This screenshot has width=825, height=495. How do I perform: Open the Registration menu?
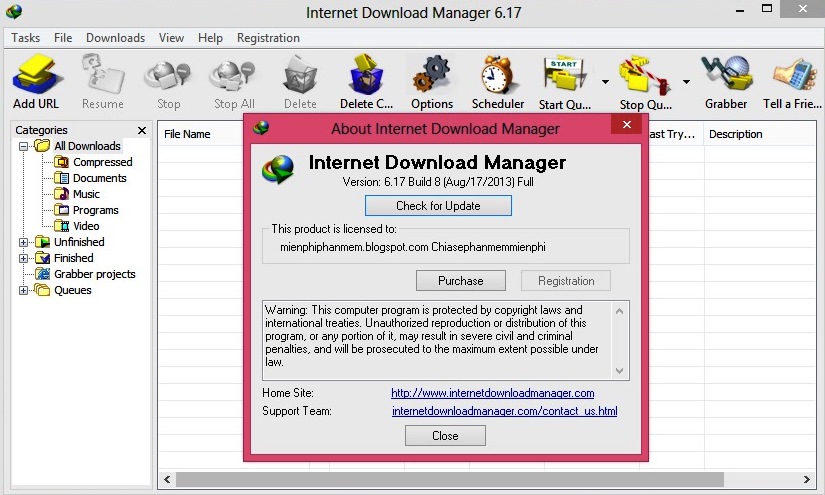click(268, 38)
